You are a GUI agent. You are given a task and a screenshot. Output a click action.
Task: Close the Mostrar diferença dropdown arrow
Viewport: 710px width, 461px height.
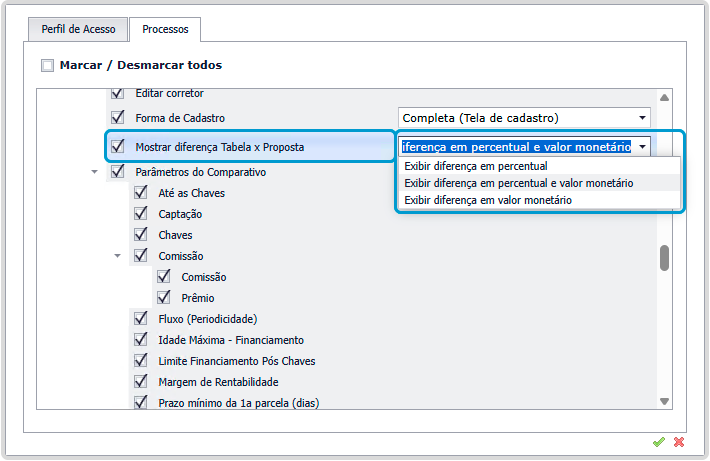tap(641, 146)
